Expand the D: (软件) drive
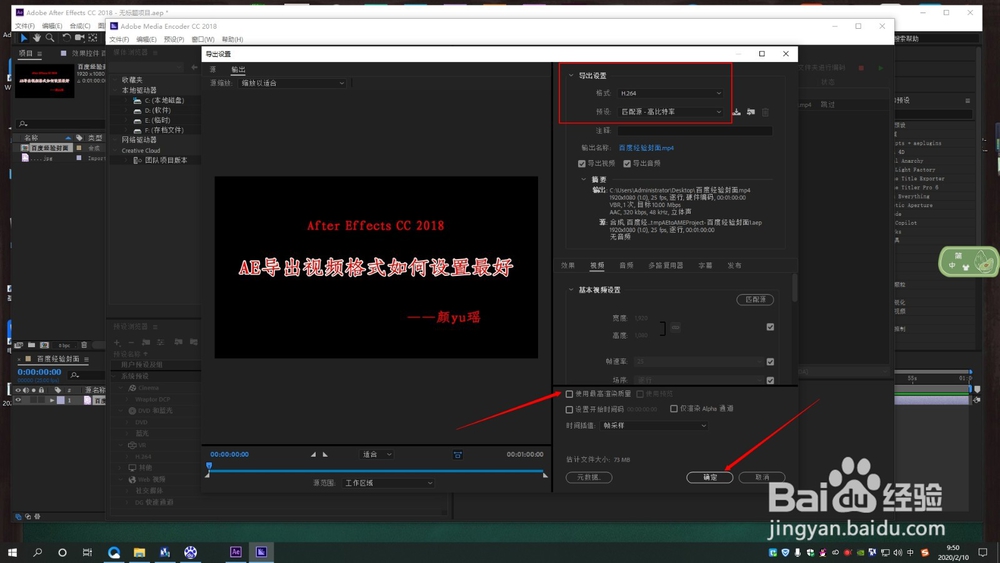This screenshot has height=563, width=1000. (126, 110)
